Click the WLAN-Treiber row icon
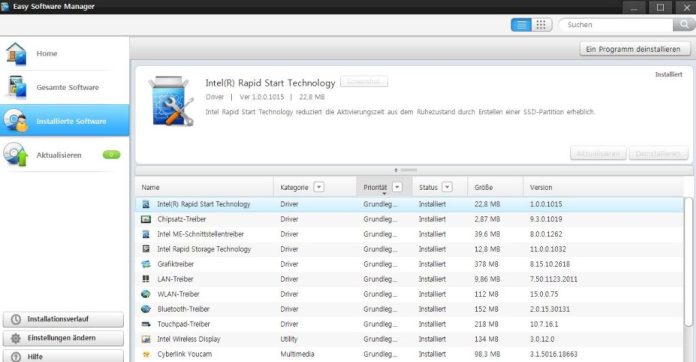The image size is (696, 362). 146,294
